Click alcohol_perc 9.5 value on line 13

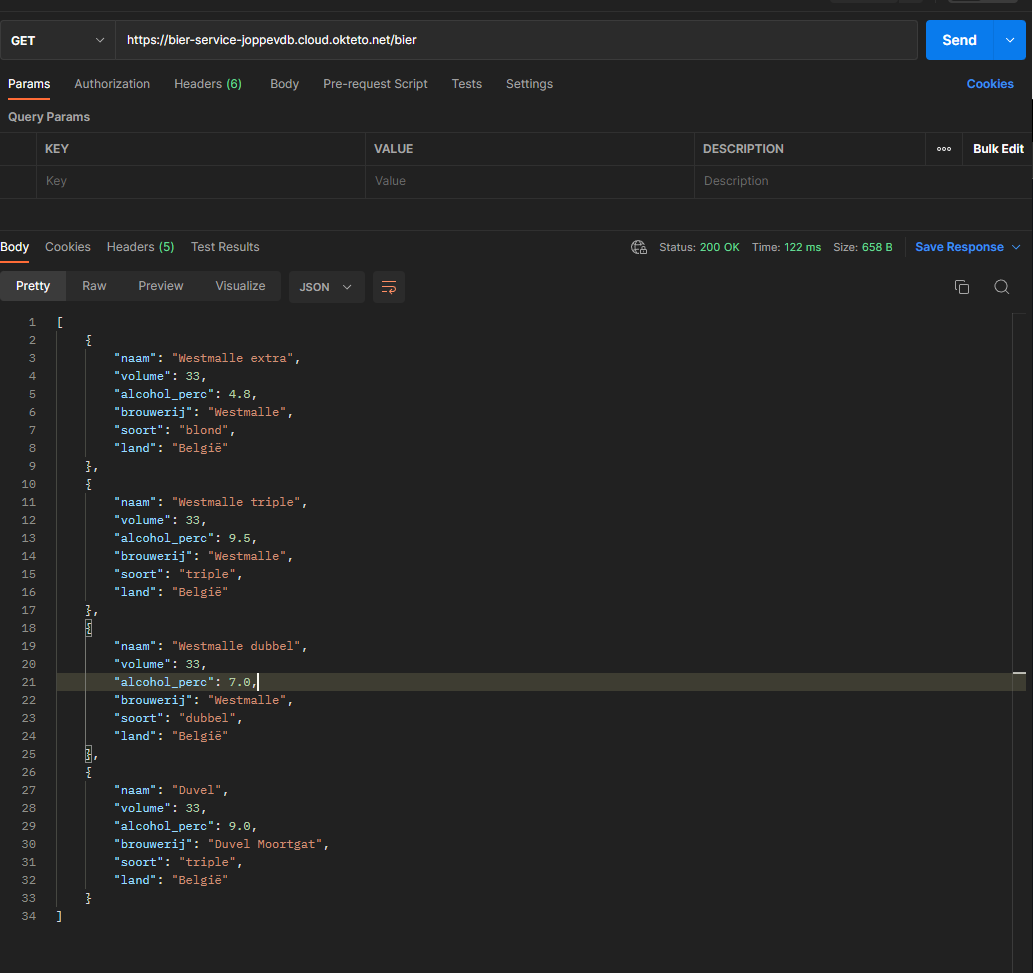pyautogui.click(x=239, y=538)
